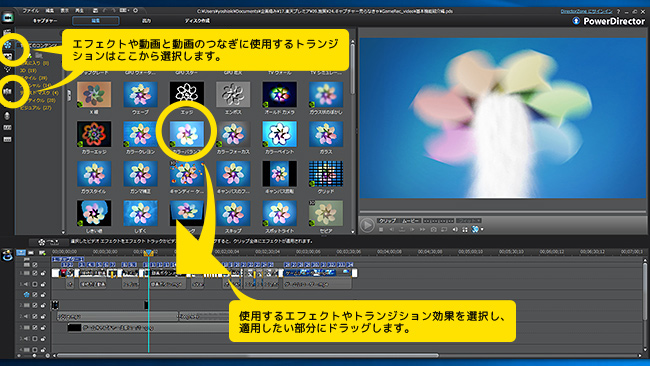Image resolution: width=650 pixels, height=366 pixels.
Task: Click the 3D globe icon in preview controls
Action: pyautogui.click(x=475, y=229)
